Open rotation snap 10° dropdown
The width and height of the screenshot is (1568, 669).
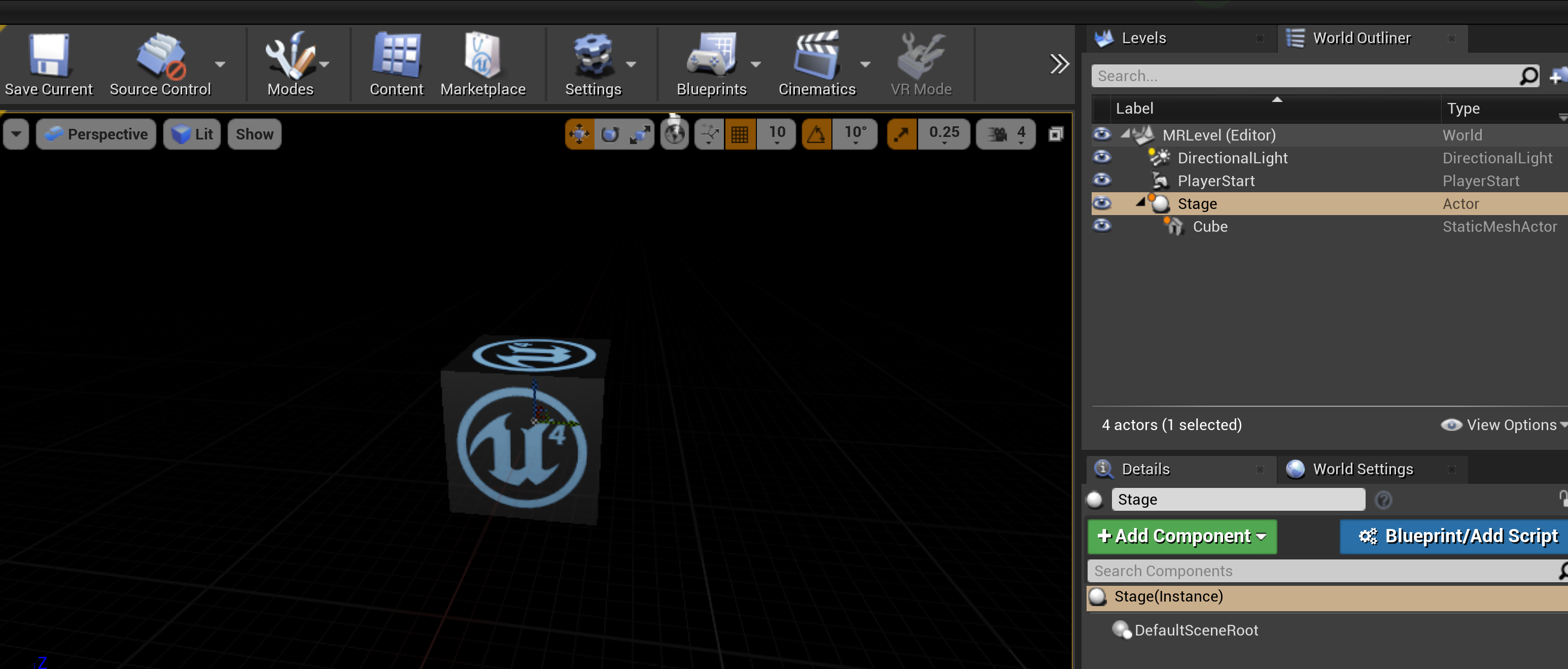855,134
